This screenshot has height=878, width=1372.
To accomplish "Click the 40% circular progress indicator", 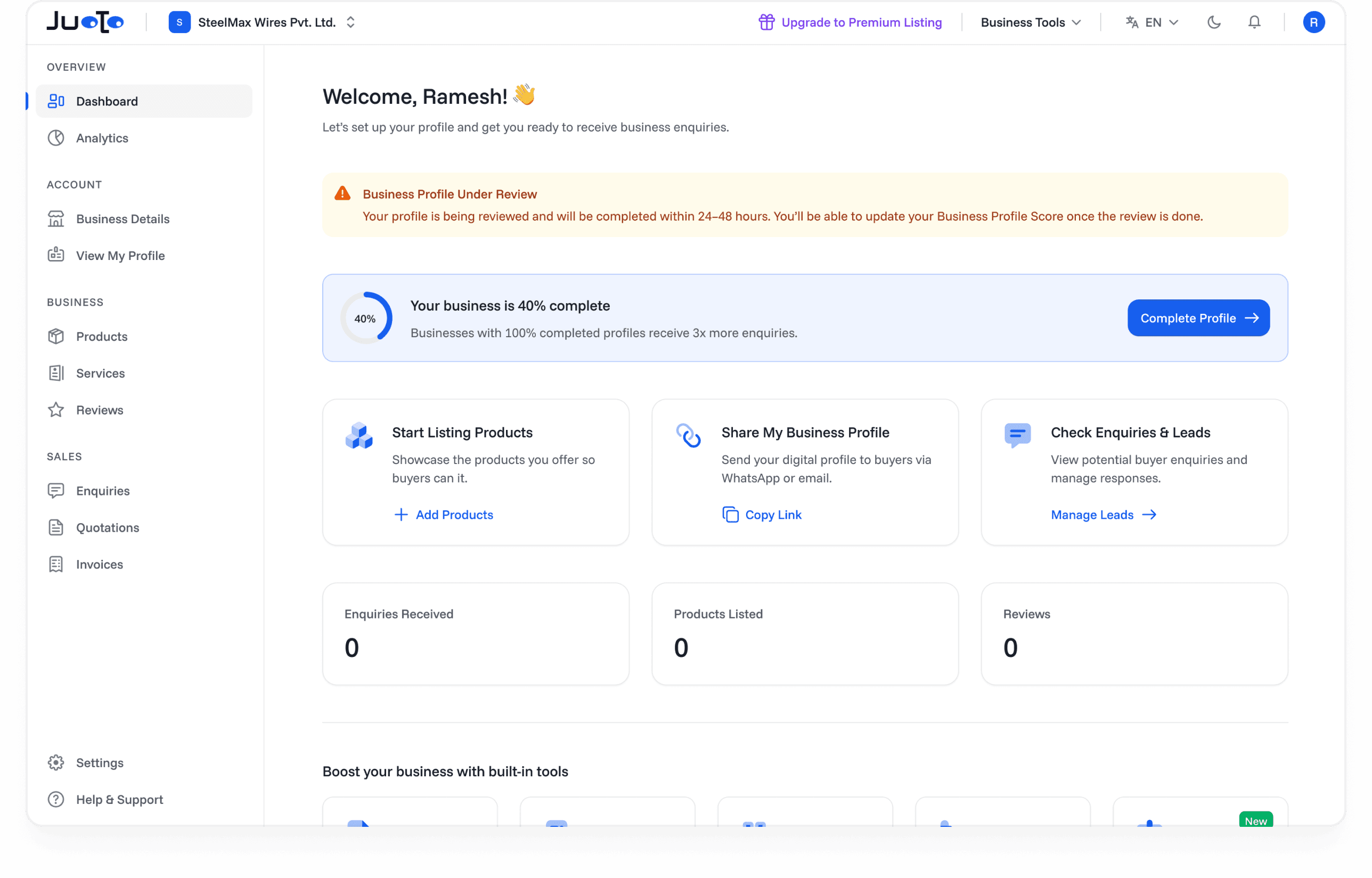I will click(x=365, y=318).
